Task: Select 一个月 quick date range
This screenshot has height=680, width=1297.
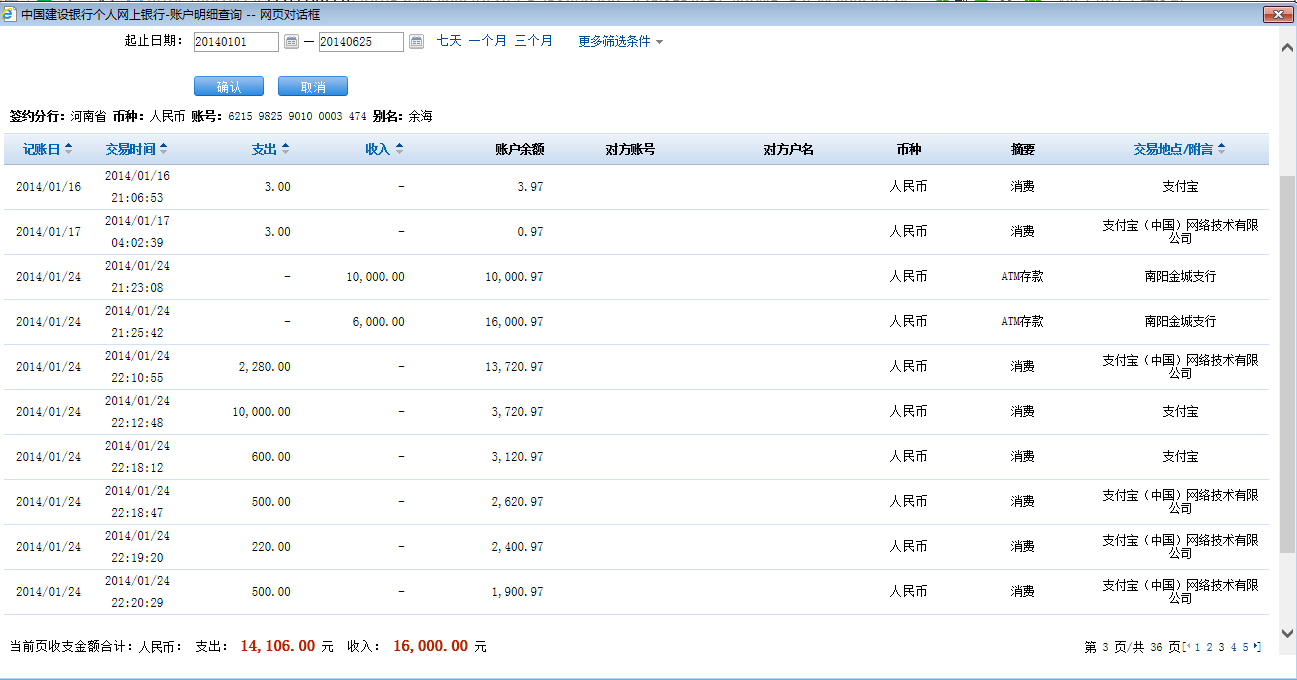Action: (487, 41)
